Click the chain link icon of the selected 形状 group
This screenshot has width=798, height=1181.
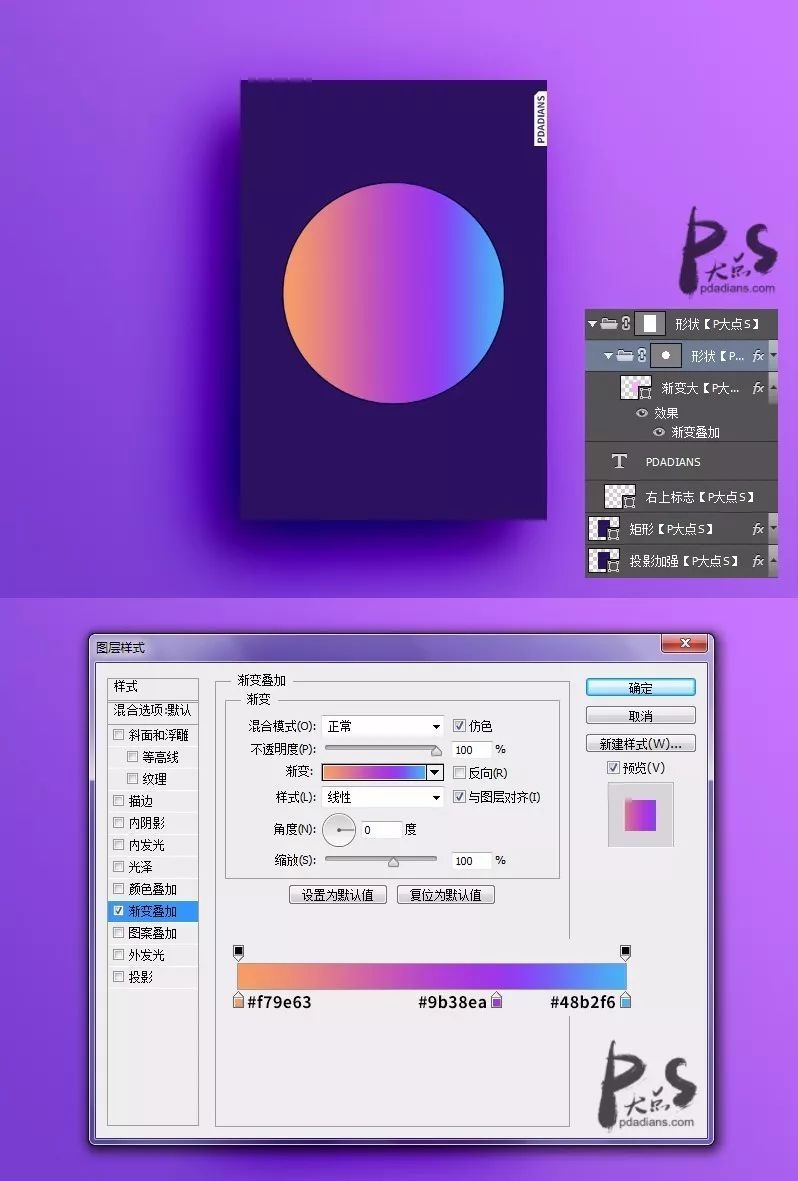(642, 356)
